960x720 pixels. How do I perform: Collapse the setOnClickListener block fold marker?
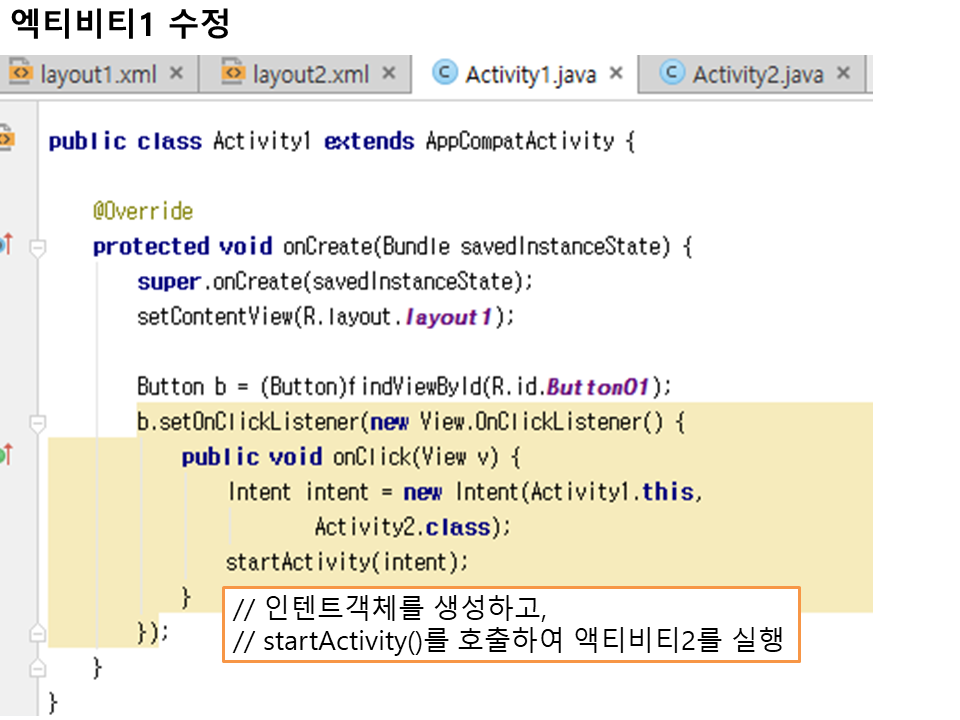38,424
